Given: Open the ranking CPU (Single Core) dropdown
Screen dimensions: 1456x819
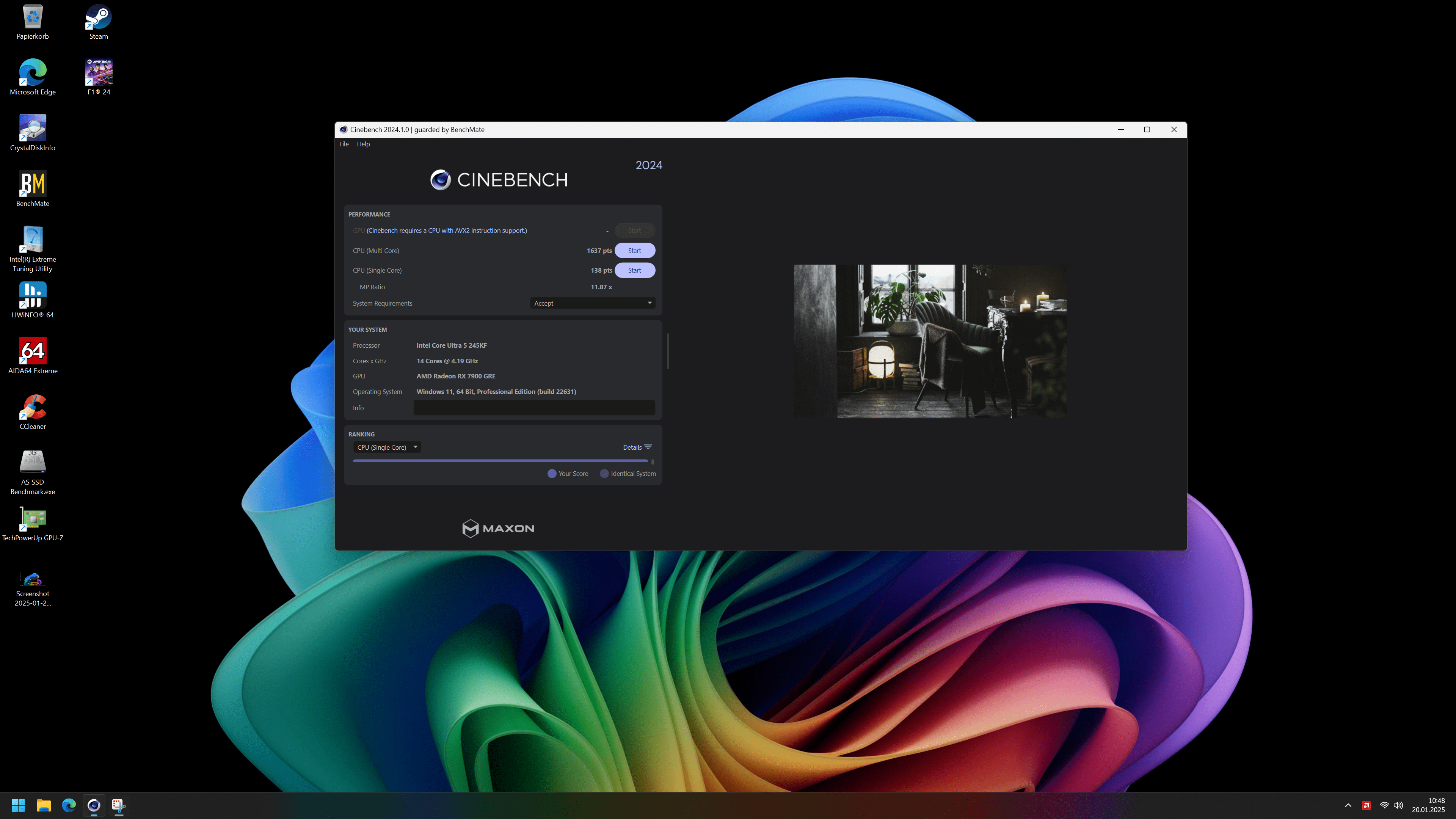Looking at the screenshot, I should point(387,447).
